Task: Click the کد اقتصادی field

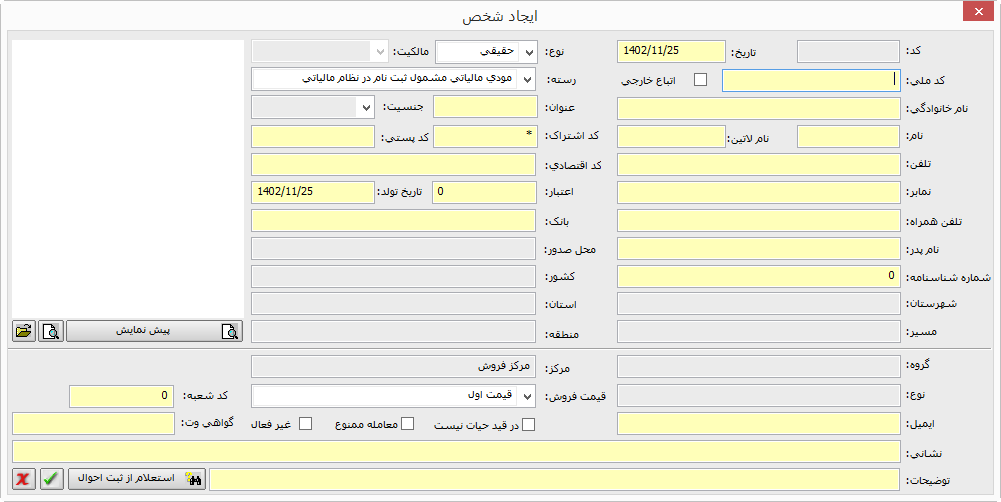Action: point(393,165)
